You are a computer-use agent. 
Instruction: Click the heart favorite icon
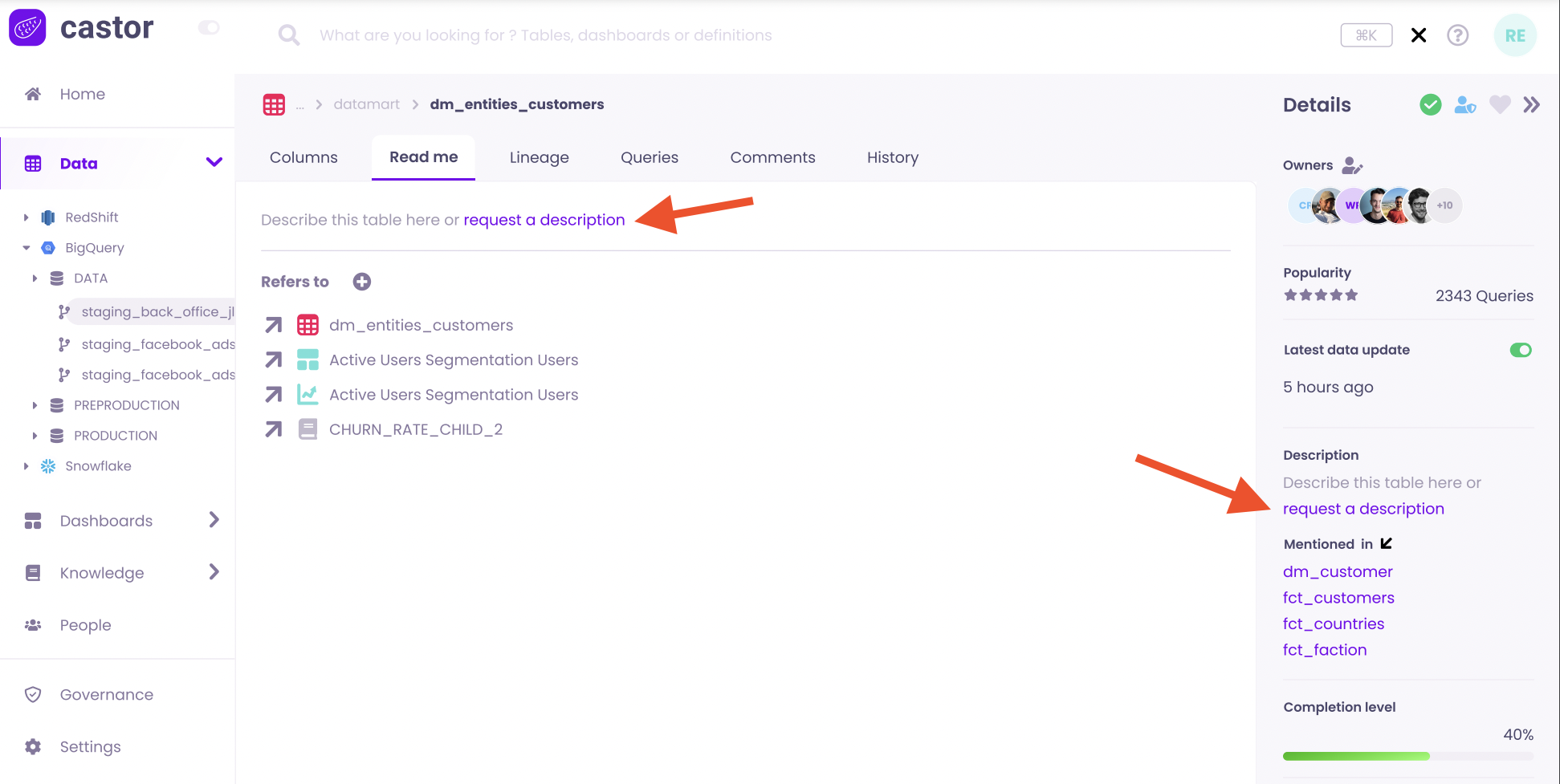1499,105
